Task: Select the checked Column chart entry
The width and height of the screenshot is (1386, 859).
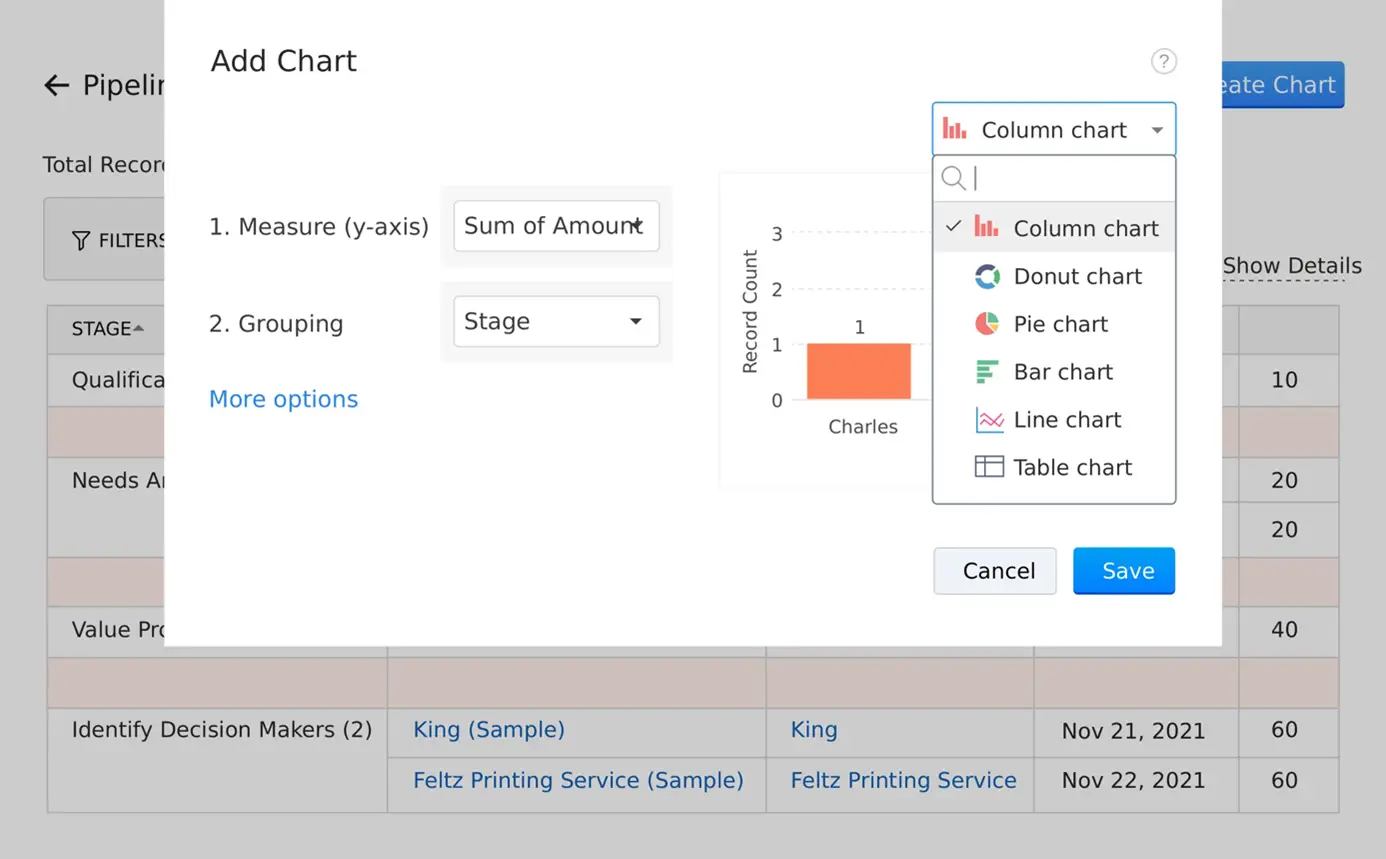Action: click(x=1086, y=228)
